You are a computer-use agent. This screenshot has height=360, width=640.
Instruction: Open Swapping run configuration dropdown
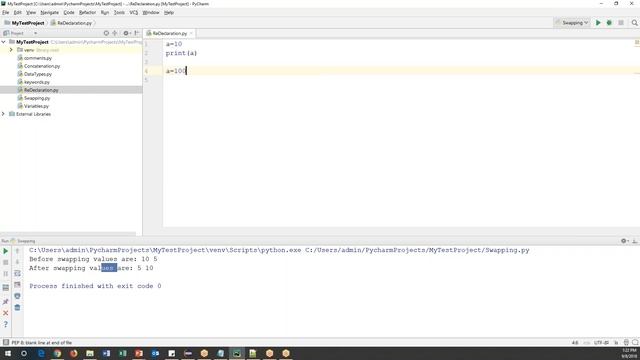point(572,23)
